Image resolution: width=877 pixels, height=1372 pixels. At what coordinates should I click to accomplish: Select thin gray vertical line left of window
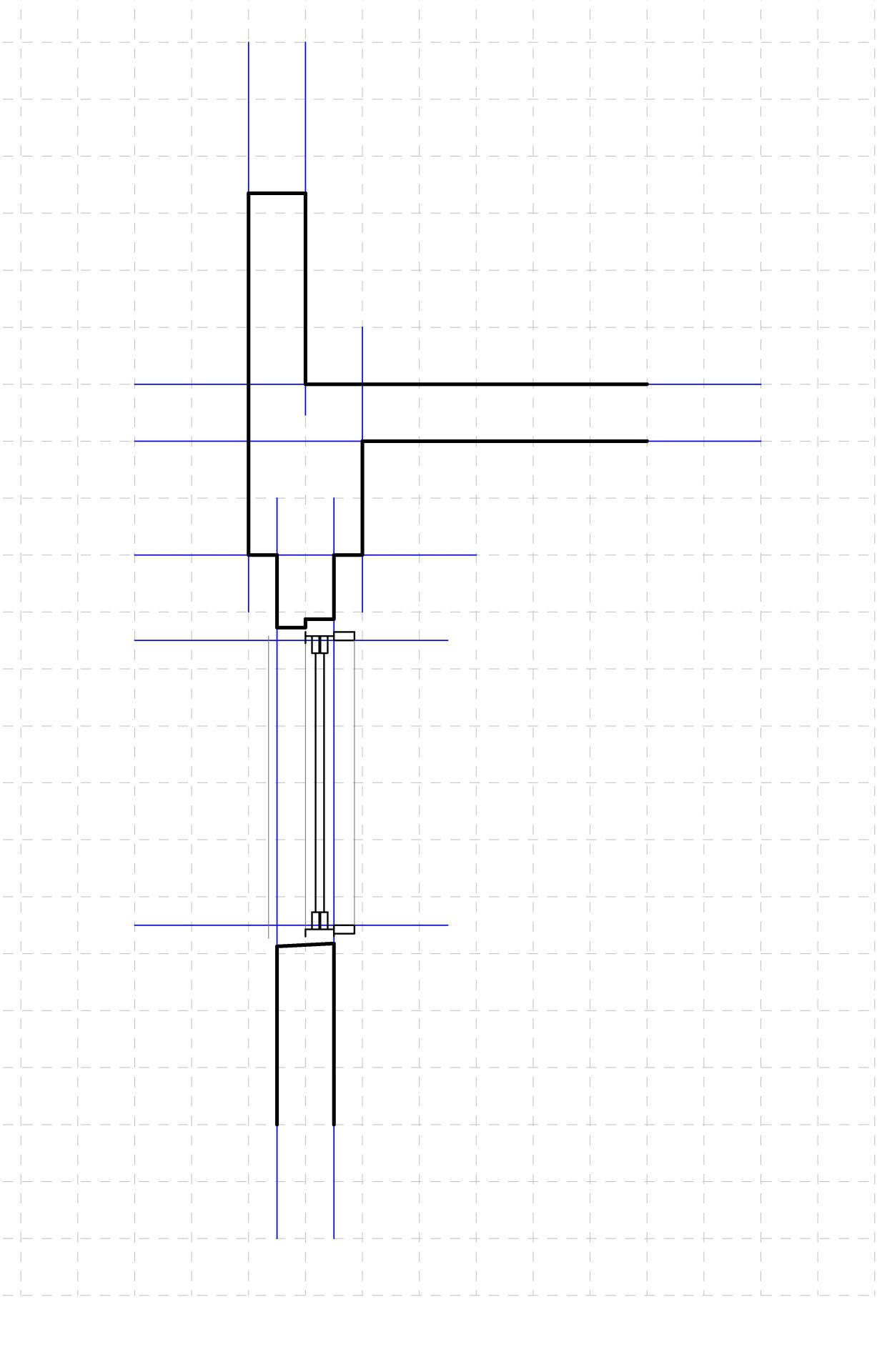tap(269, 786)
